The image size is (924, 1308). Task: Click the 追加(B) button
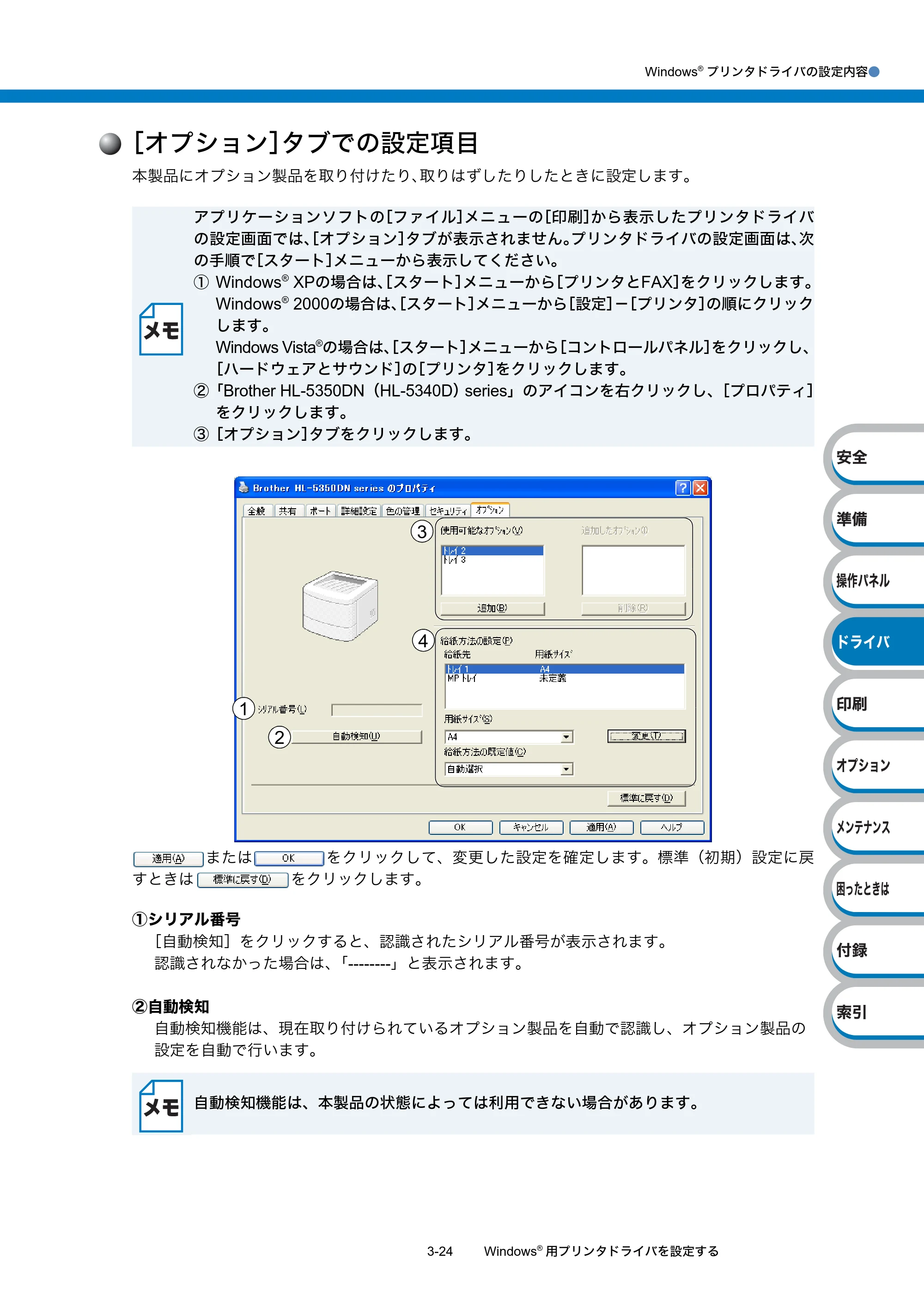pos(492,608)
